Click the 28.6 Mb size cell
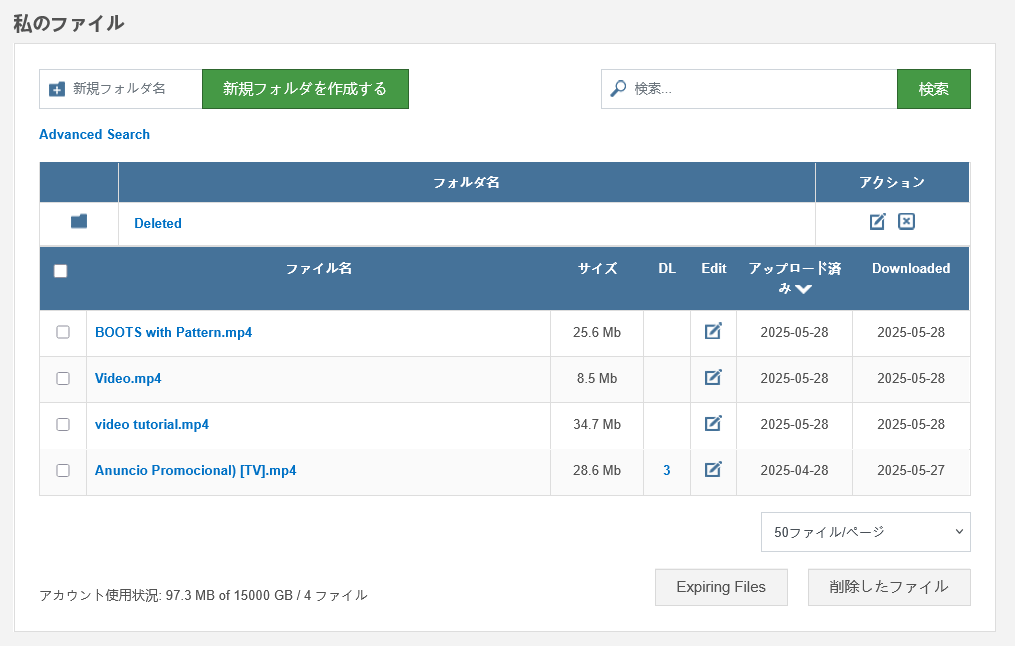Screen dimensions: 1015x646 coord(597,470)
